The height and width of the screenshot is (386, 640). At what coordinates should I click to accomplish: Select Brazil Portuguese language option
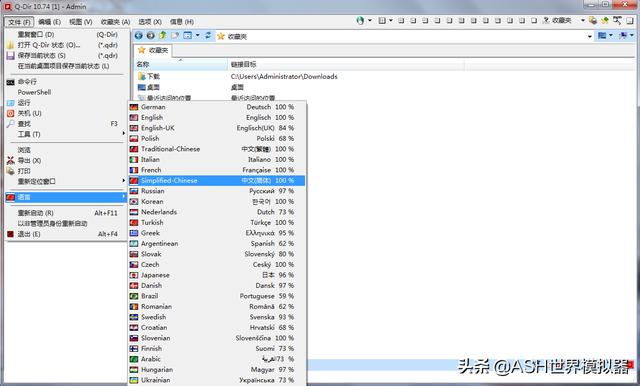[x=217, y=296]
